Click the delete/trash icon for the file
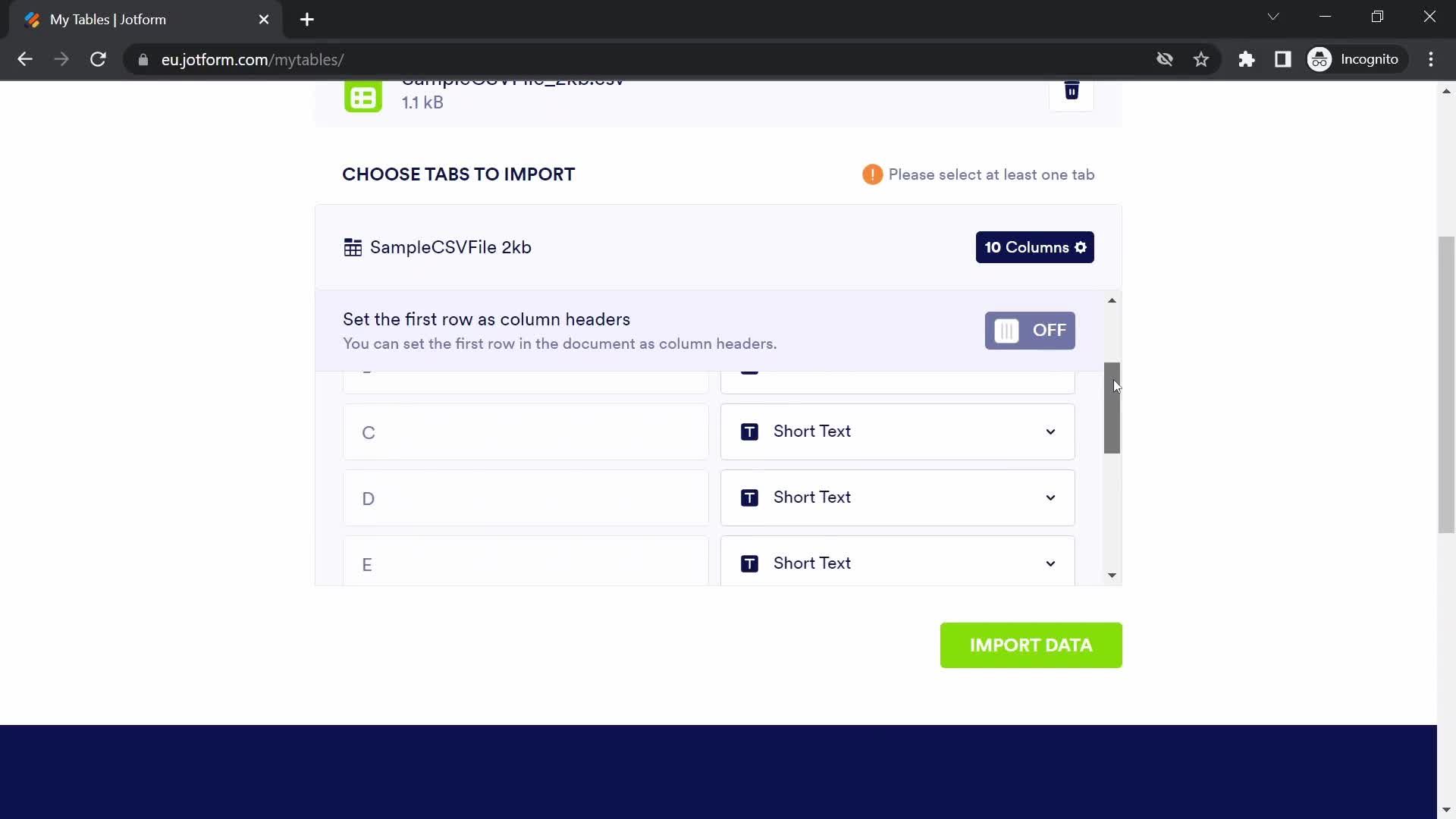 pyautogui.click(x=1072, y=90)
